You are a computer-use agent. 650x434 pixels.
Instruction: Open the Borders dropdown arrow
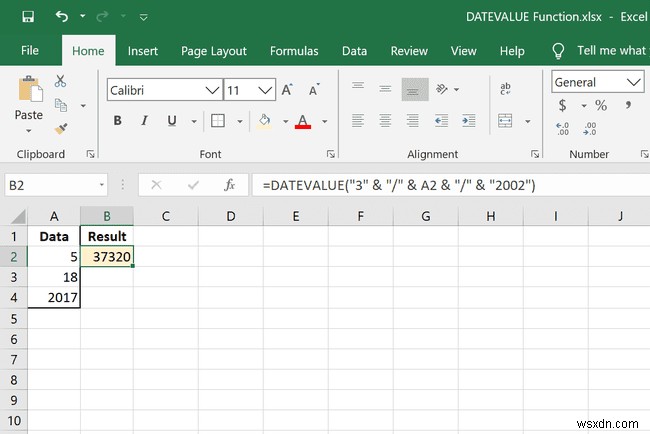pos(240,121)
